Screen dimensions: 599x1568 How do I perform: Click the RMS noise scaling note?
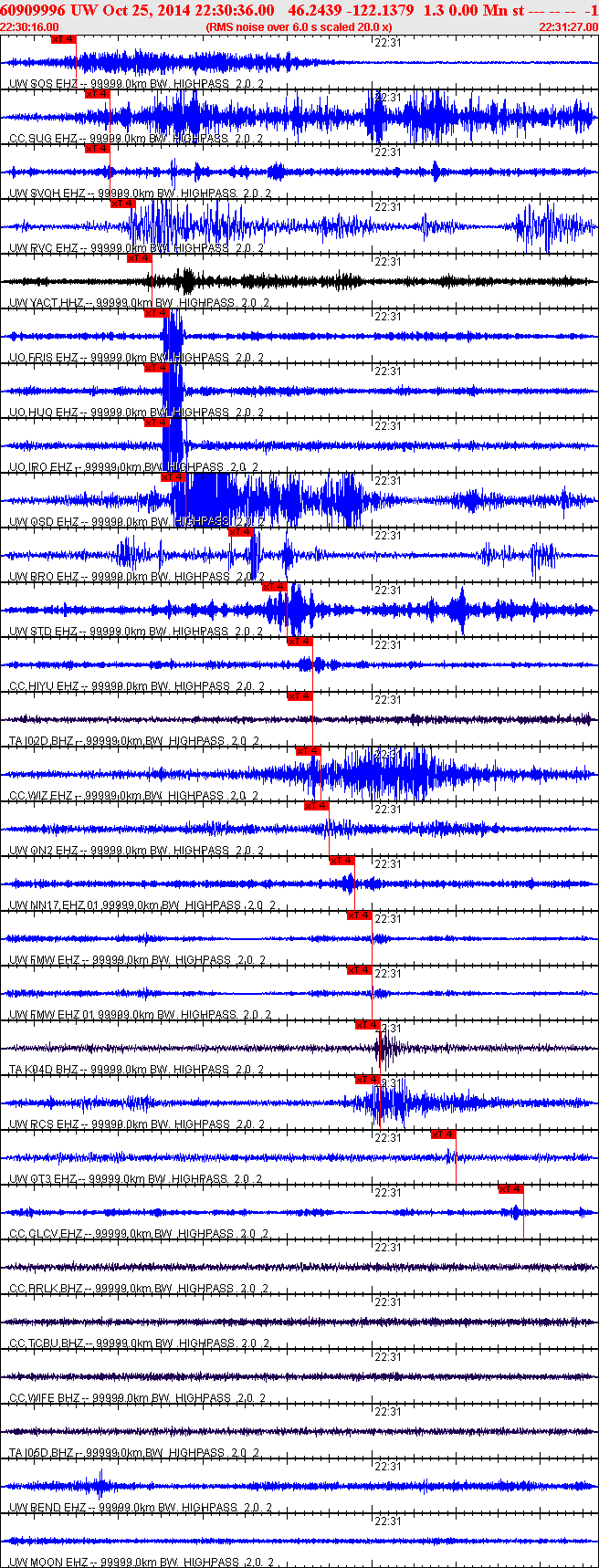(299, 27)
